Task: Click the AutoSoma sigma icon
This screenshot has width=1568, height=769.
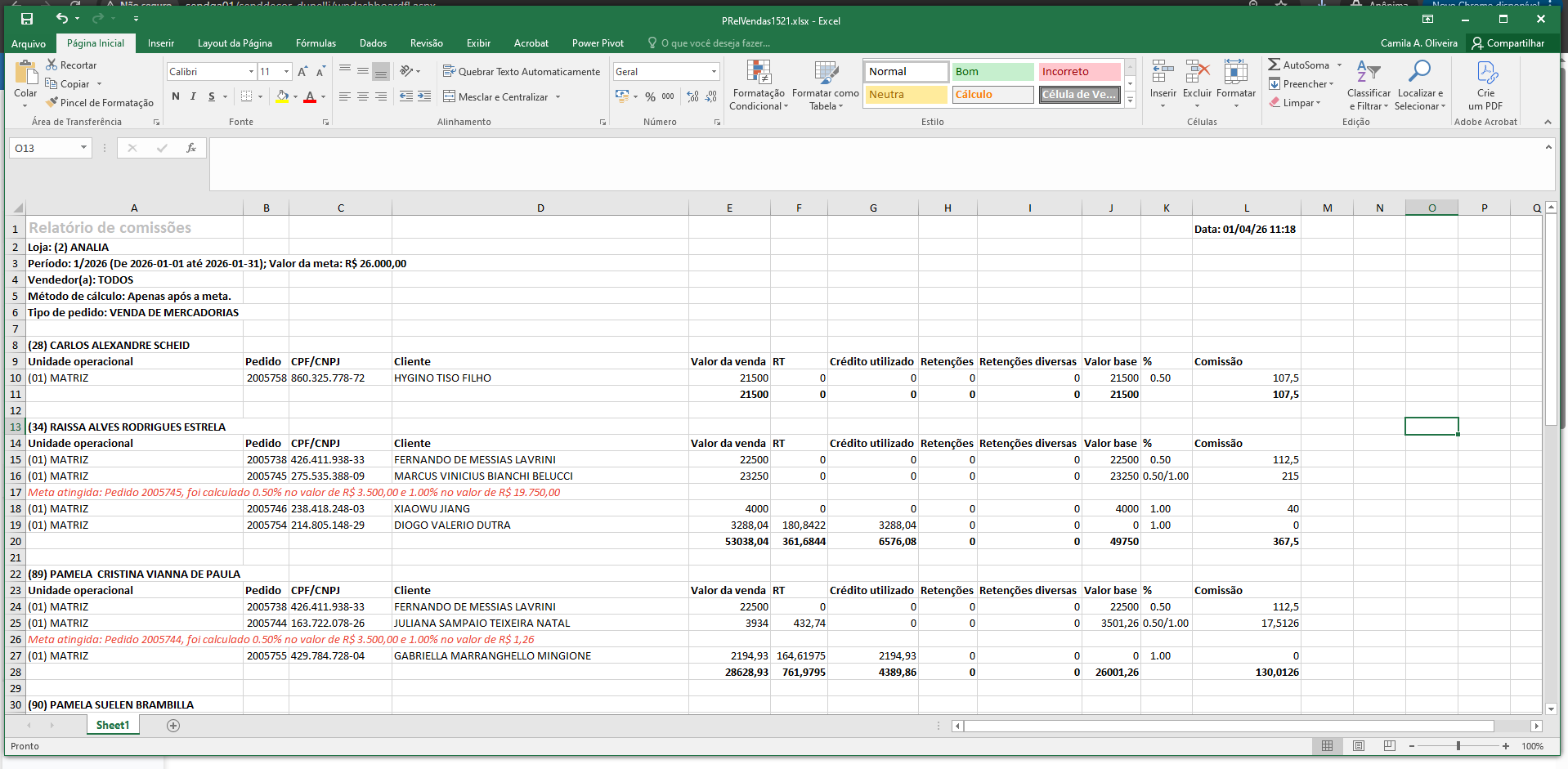Action: pyautogui.click(x=1274, y=65)
